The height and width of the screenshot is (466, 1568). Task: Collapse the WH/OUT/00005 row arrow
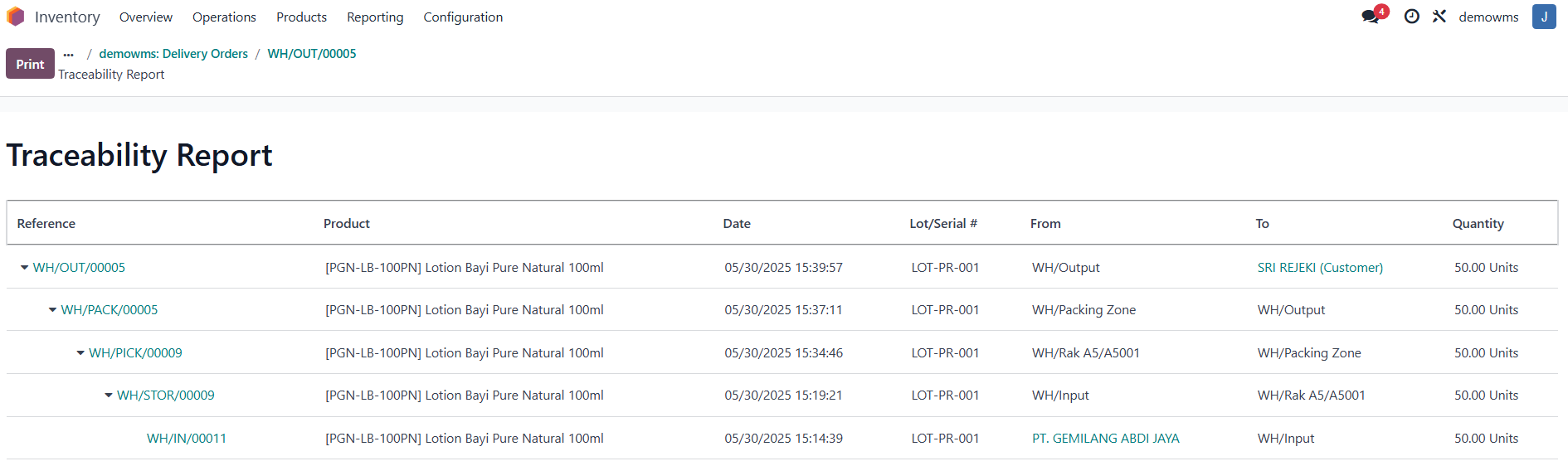(24, 268)
